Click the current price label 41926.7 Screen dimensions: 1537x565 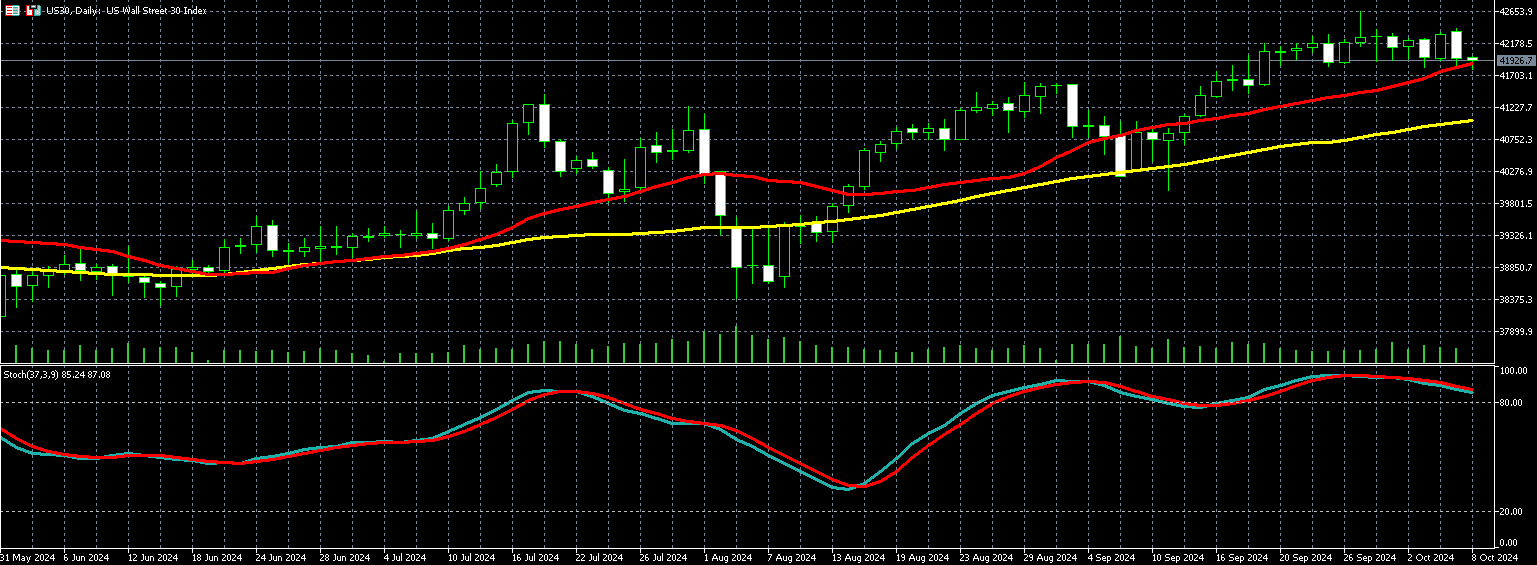coord(1515,61)
